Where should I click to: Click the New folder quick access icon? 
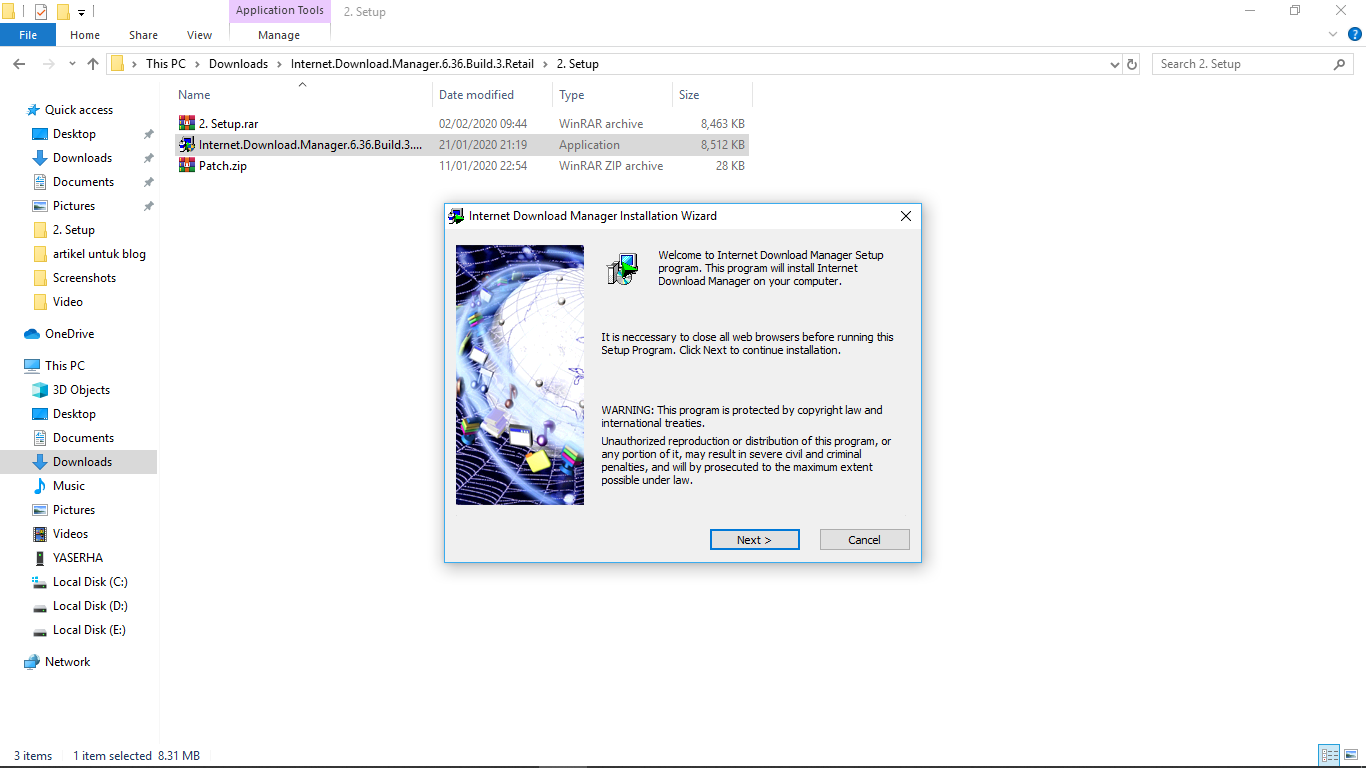coord(63,12)
